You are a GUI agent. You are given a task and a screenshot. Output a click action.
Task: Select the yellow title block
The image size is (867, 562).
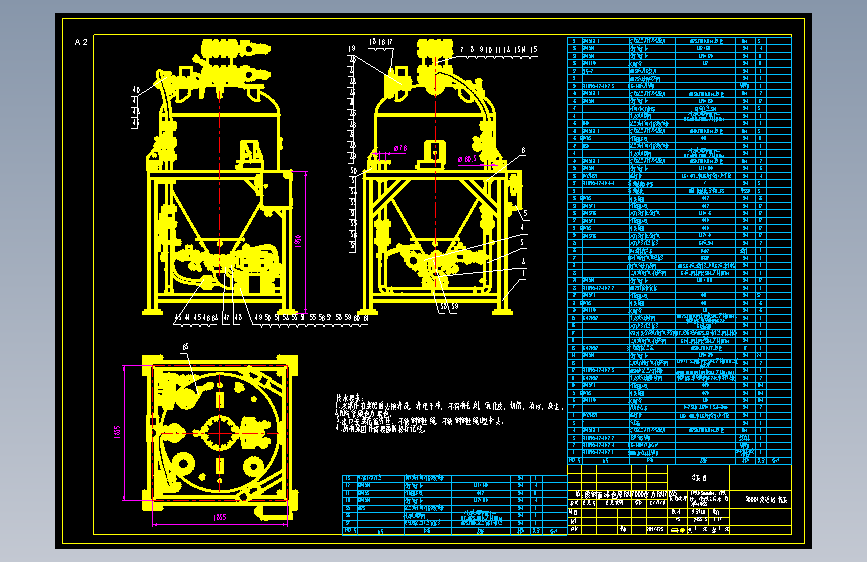pyautogui.click(x=680, y=499)
